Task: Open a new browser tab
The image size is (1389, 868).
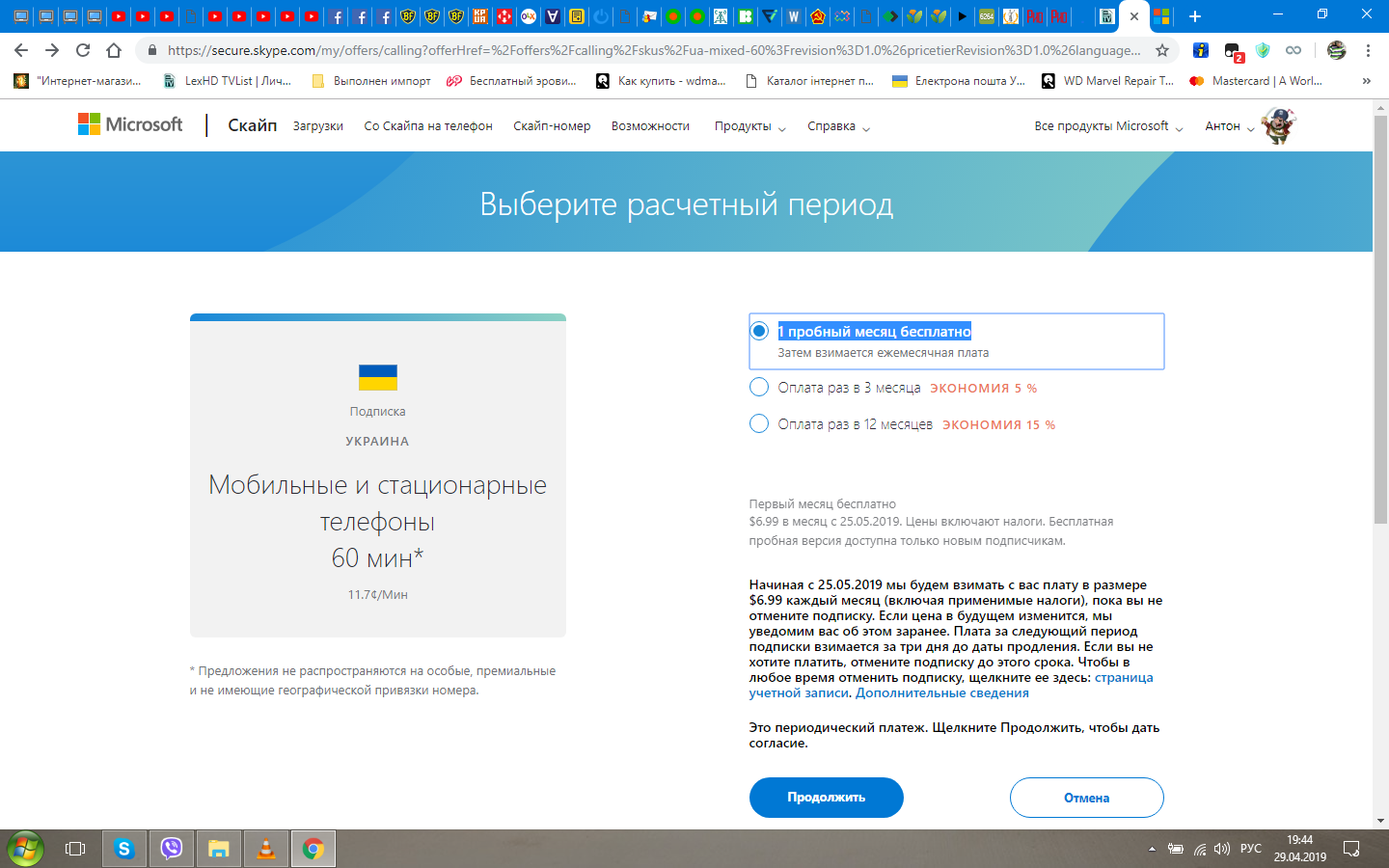Action: 1195,16
